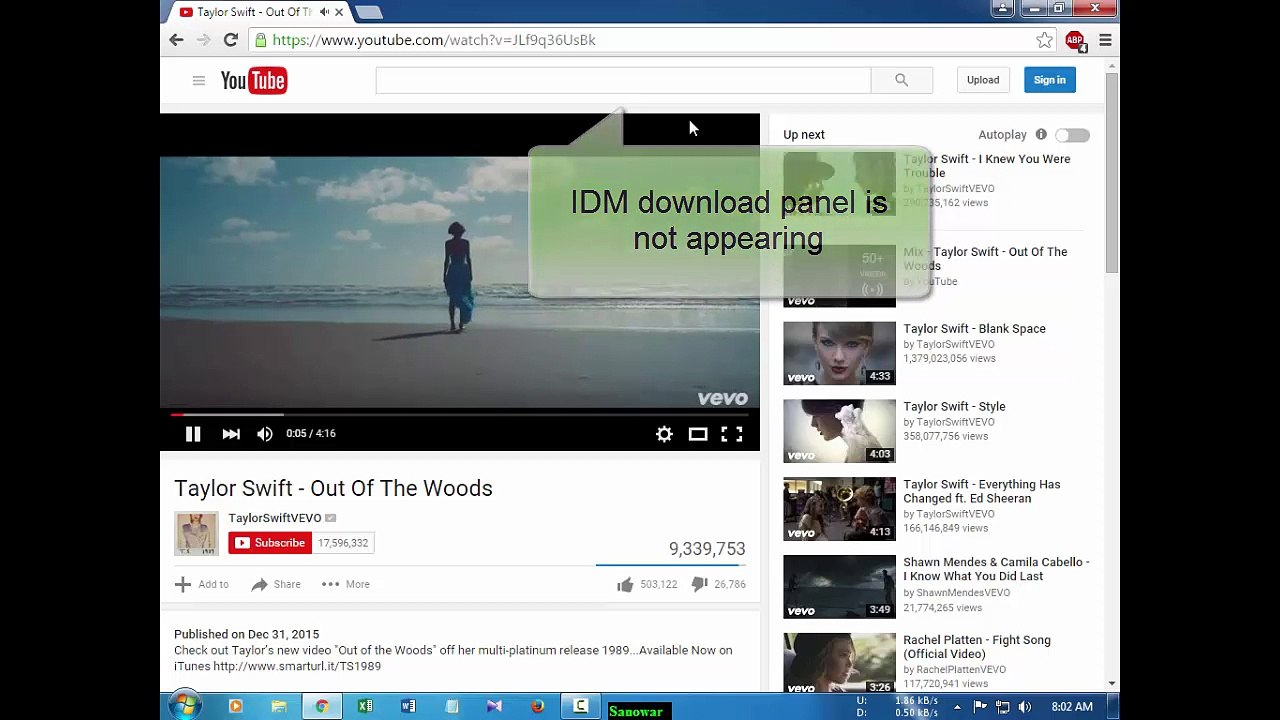Open the video settings gear

coord(664,434)
